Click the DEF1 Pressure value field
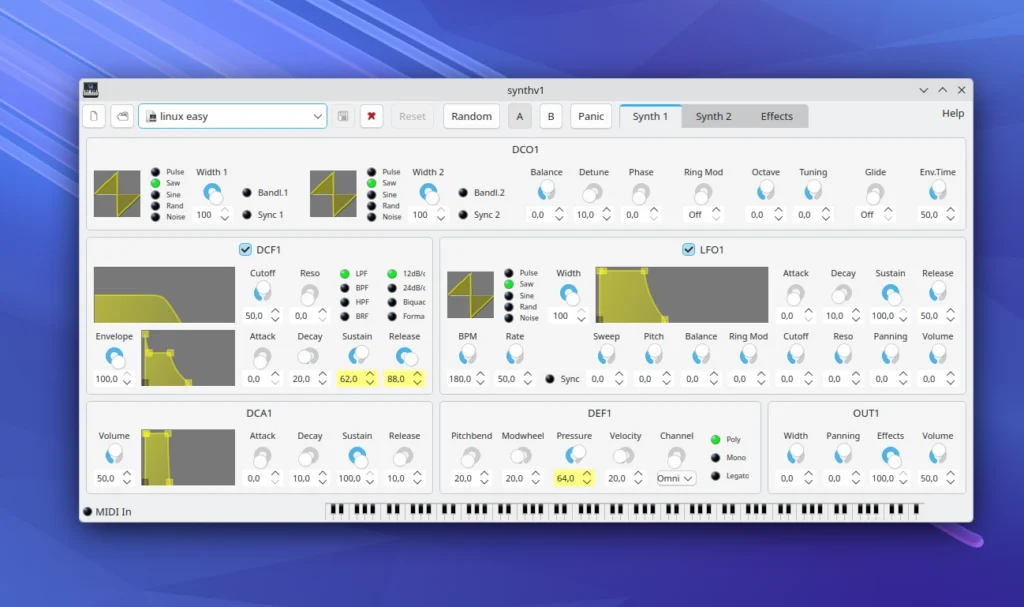The height and width of the screenshot is (607, 1024). click(565, 479)
